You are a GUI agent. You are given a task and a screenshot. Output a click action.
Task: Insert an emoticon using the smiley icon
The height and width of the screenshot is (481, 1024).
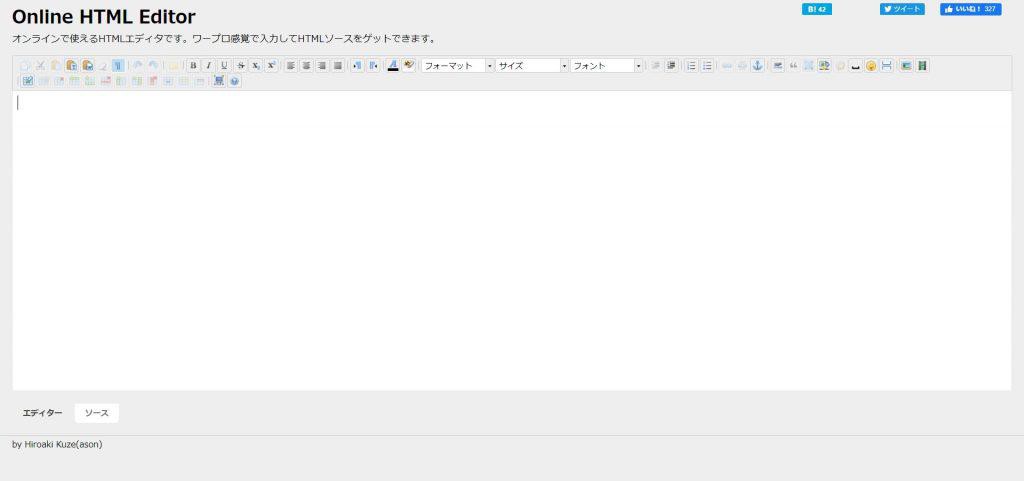[871, 66]
